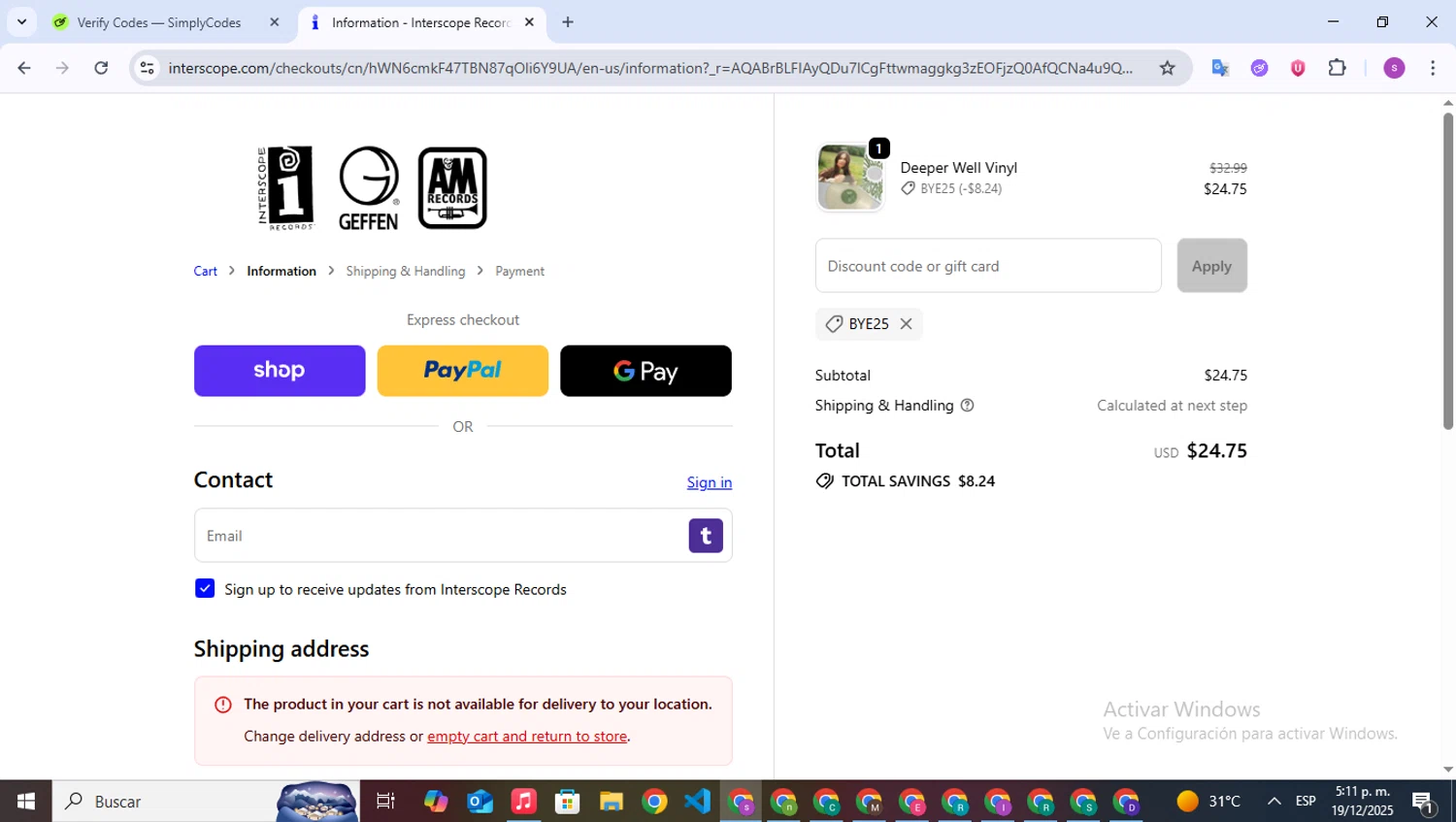Open the Music app on the taskbar
The width and height of the screenshot is (1456, 822).
(x=523, y=802)
